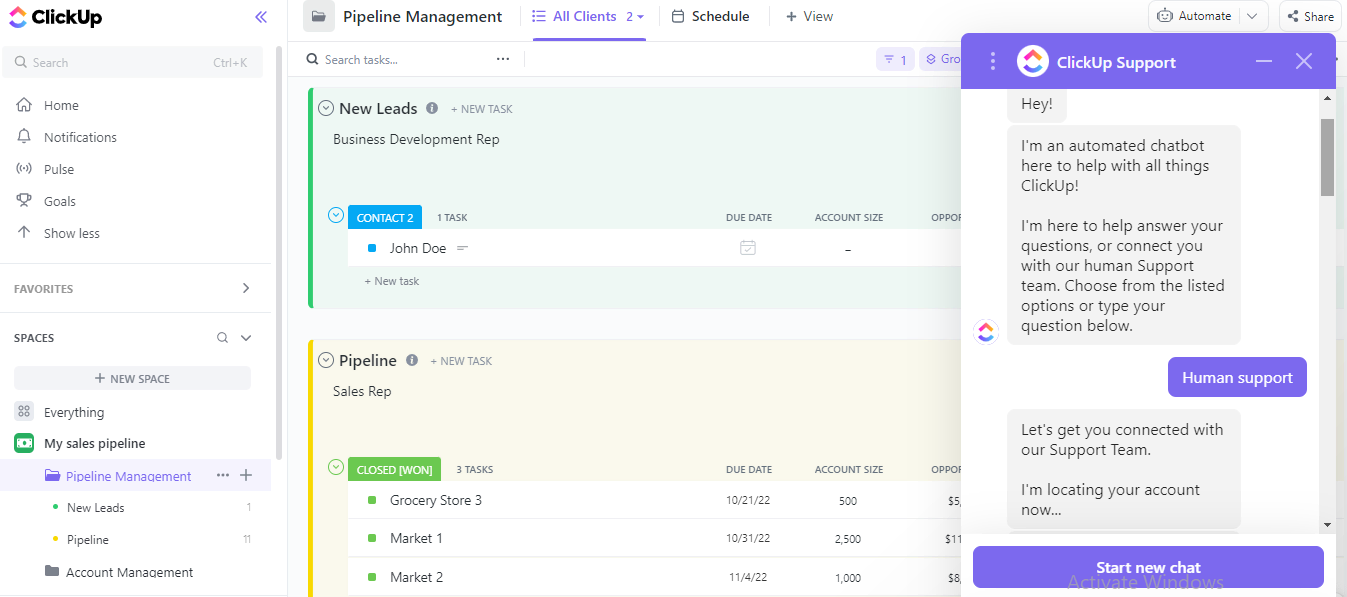Click the Automate button
Viewport: 1347px width, 597px height.
[x=1195, y=16]
